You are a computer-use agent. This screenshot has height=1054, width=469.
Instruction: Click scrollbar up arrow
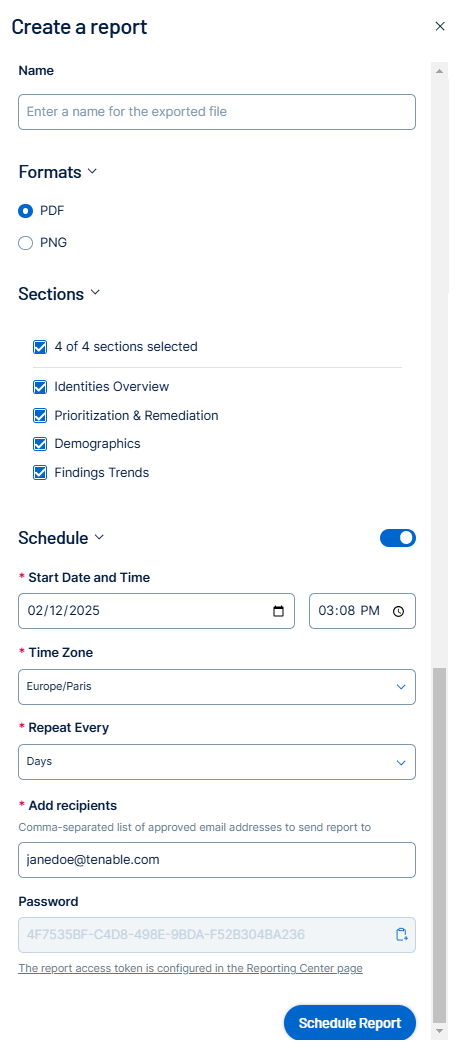(x=439, y=71)
